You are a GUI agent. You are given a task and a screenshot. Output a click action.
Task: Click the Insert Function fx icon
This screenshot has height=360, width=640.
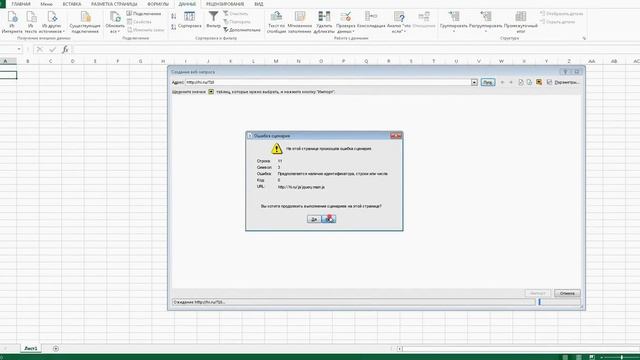click(x=65, y=49)
